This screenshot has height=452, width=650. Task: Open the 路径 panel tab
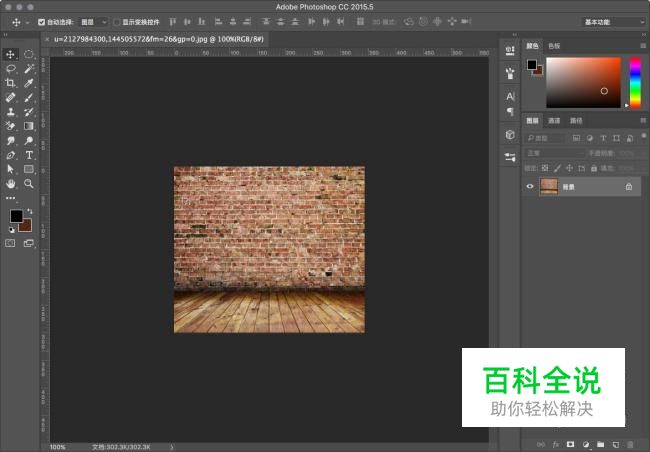click(x=576, y=120)
